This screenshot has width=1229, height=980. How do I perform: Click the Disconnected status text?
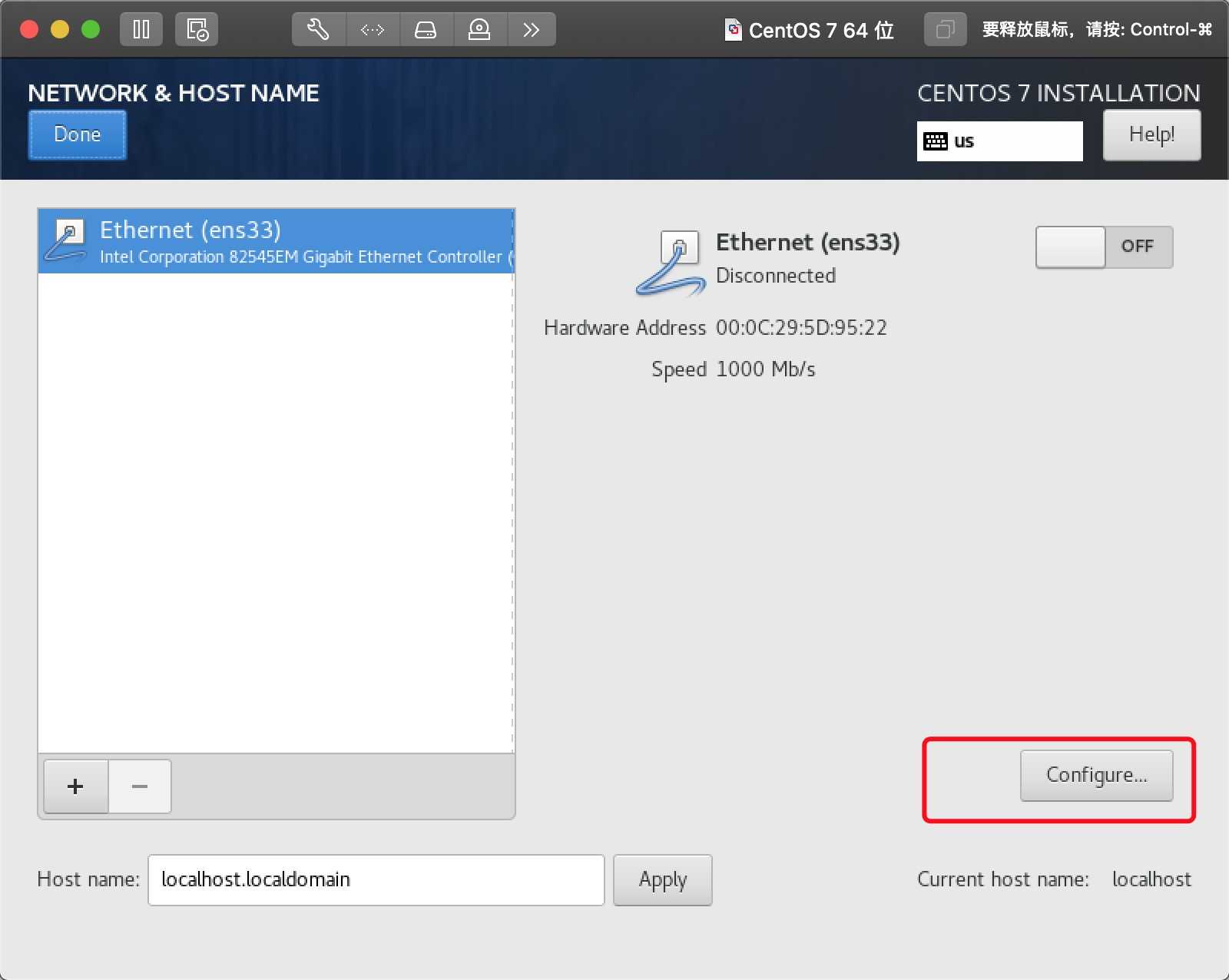776,276
